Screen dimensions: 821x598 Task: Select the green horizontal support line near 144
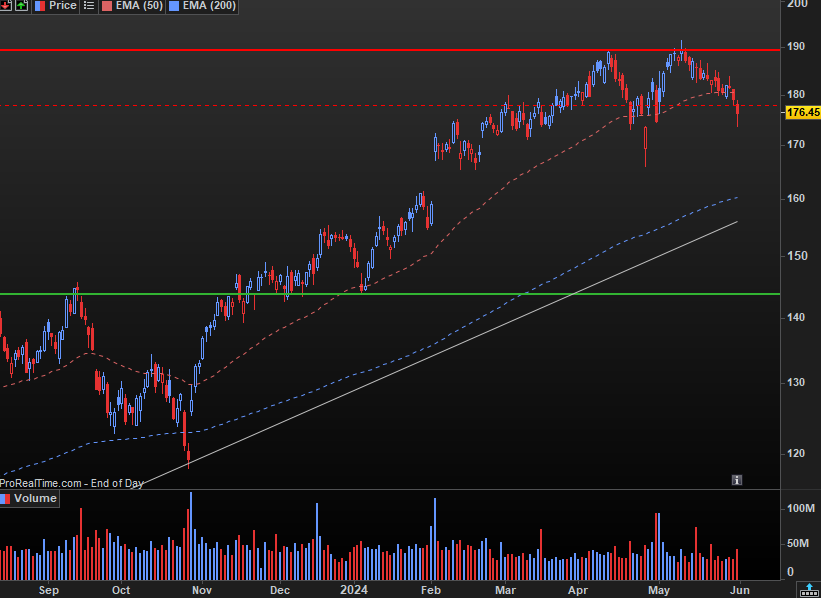(x=390, y=294)
